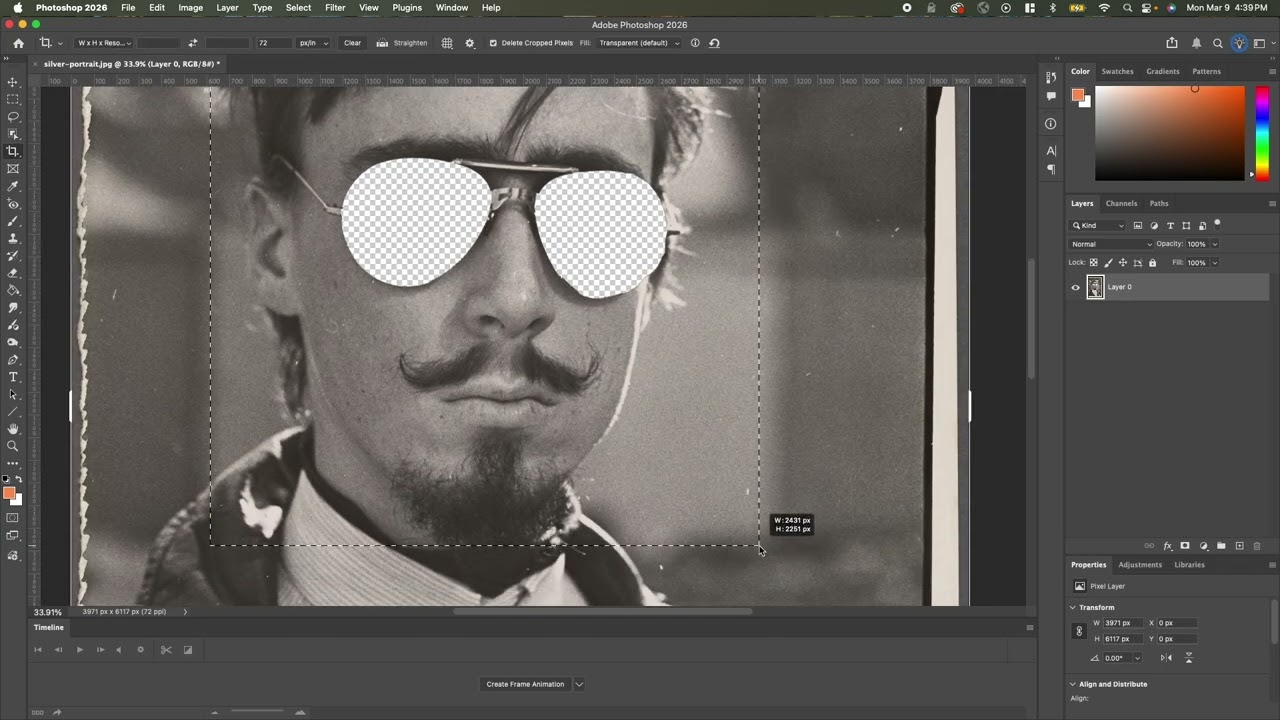Select the Hand tool
Image resolution: width=1280 pixels, height=720 pixels.
pos(13,429)
